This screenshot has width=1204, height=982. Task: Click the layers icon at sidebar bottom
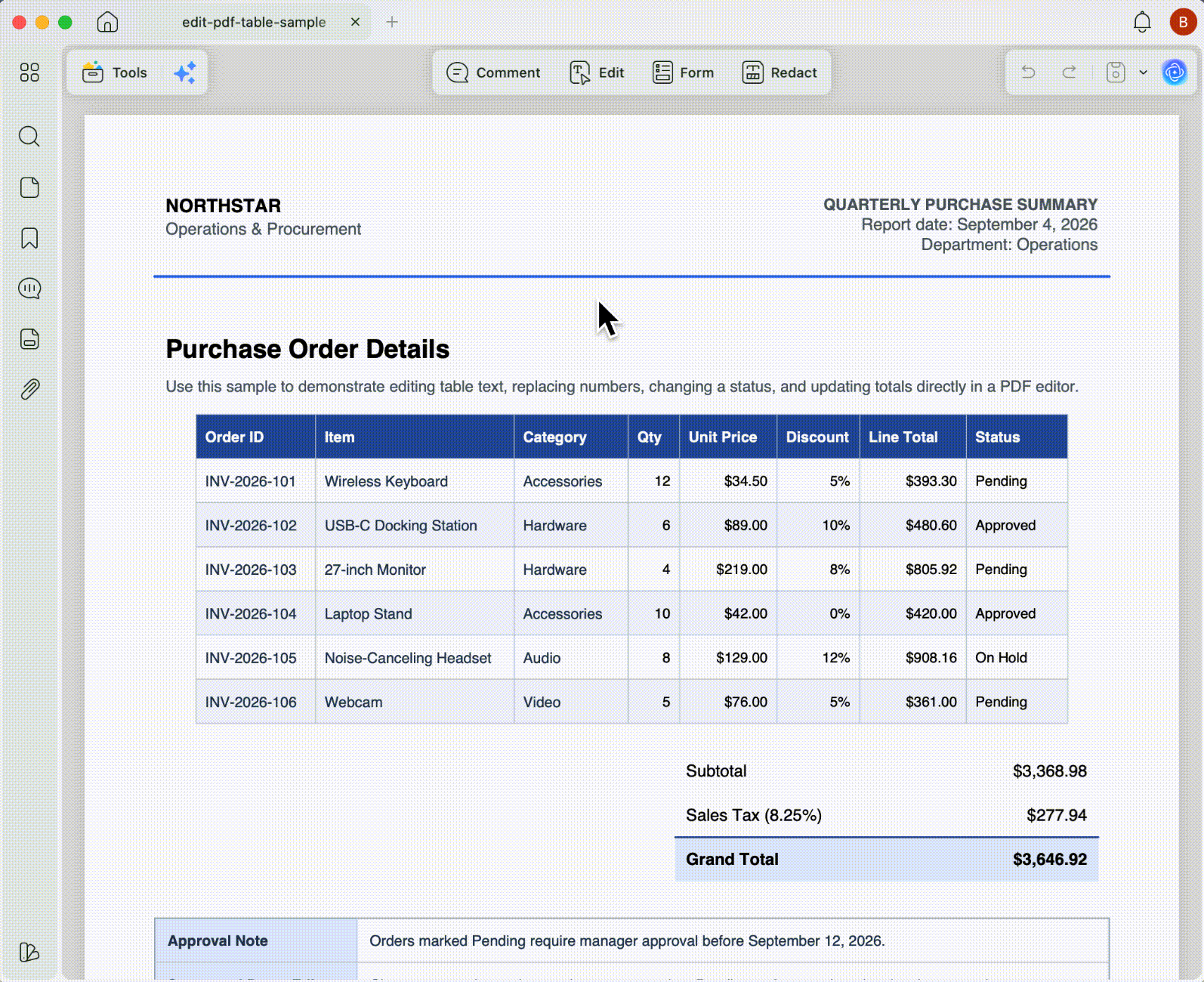(x=29, y=952)
